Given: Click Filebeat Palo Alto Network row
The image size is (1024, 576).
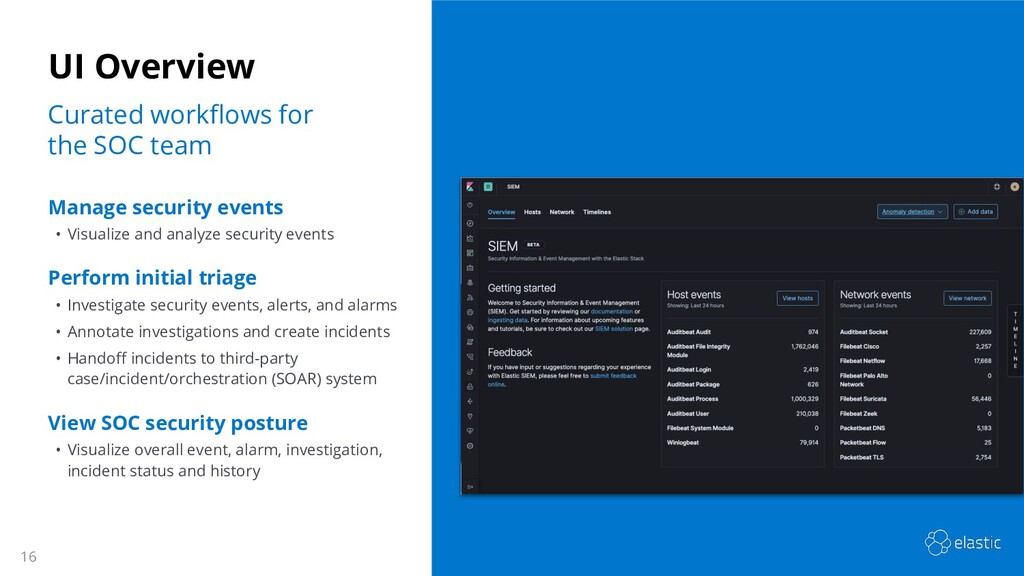Looking at the screenshot, I should pyautogui.click(x=863, y=380).
